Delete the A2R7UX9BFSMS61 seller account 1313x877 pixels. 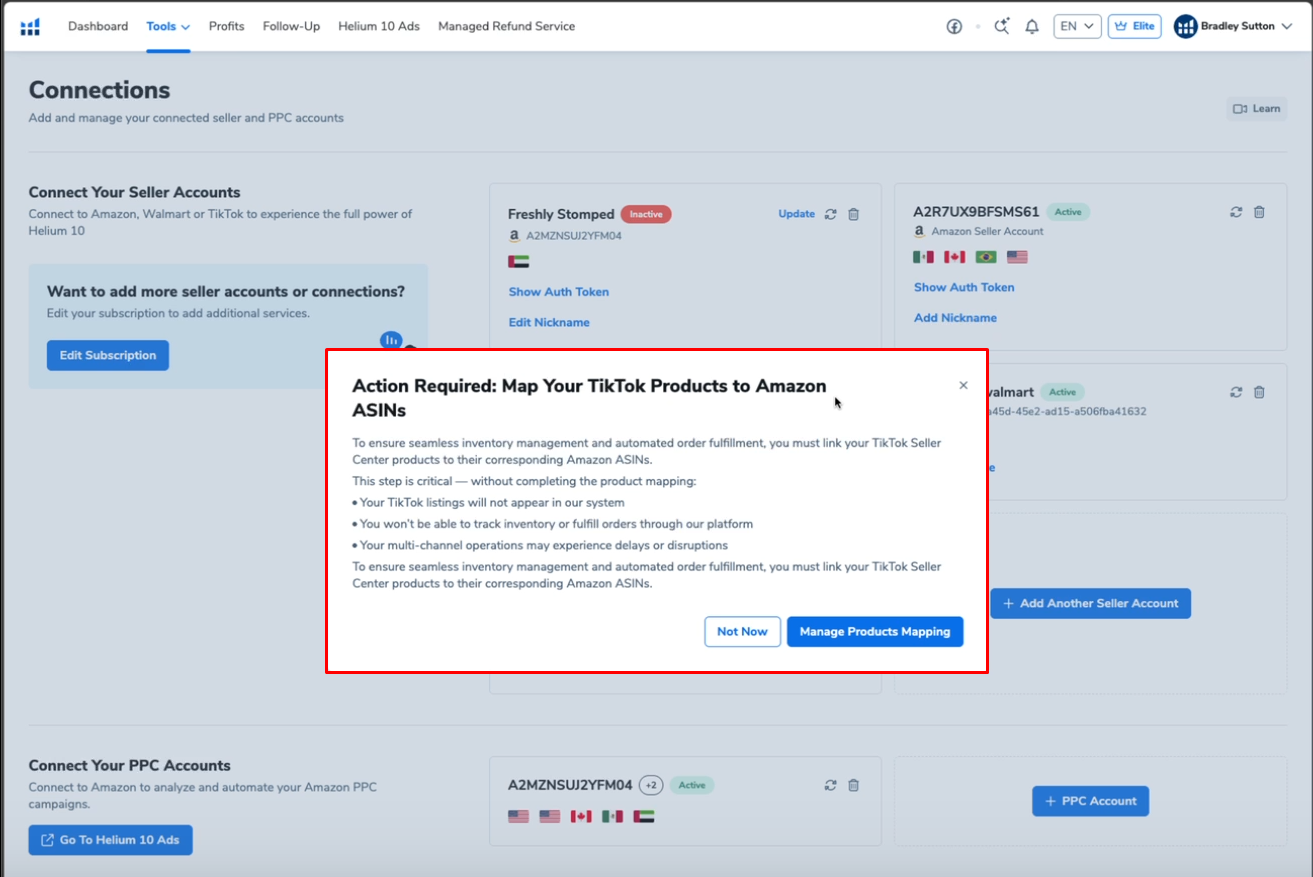(x=1259, y=212)
